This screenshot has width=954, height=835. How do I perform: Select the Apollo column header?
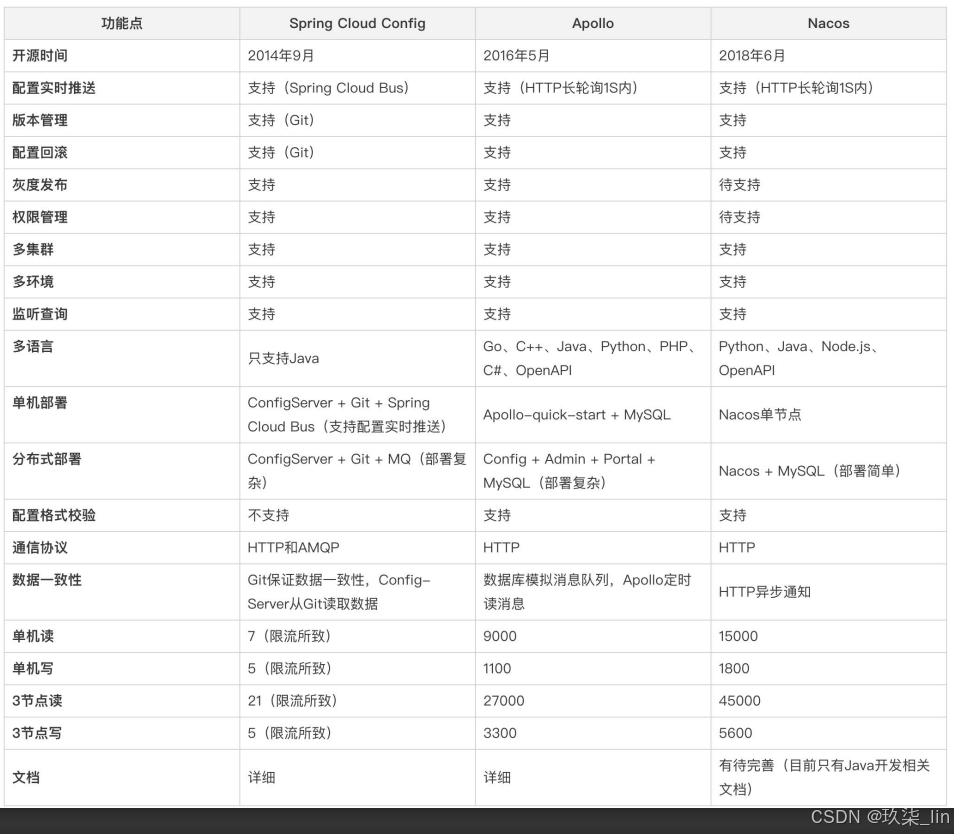pyautogui.click(x=593, y=23)
